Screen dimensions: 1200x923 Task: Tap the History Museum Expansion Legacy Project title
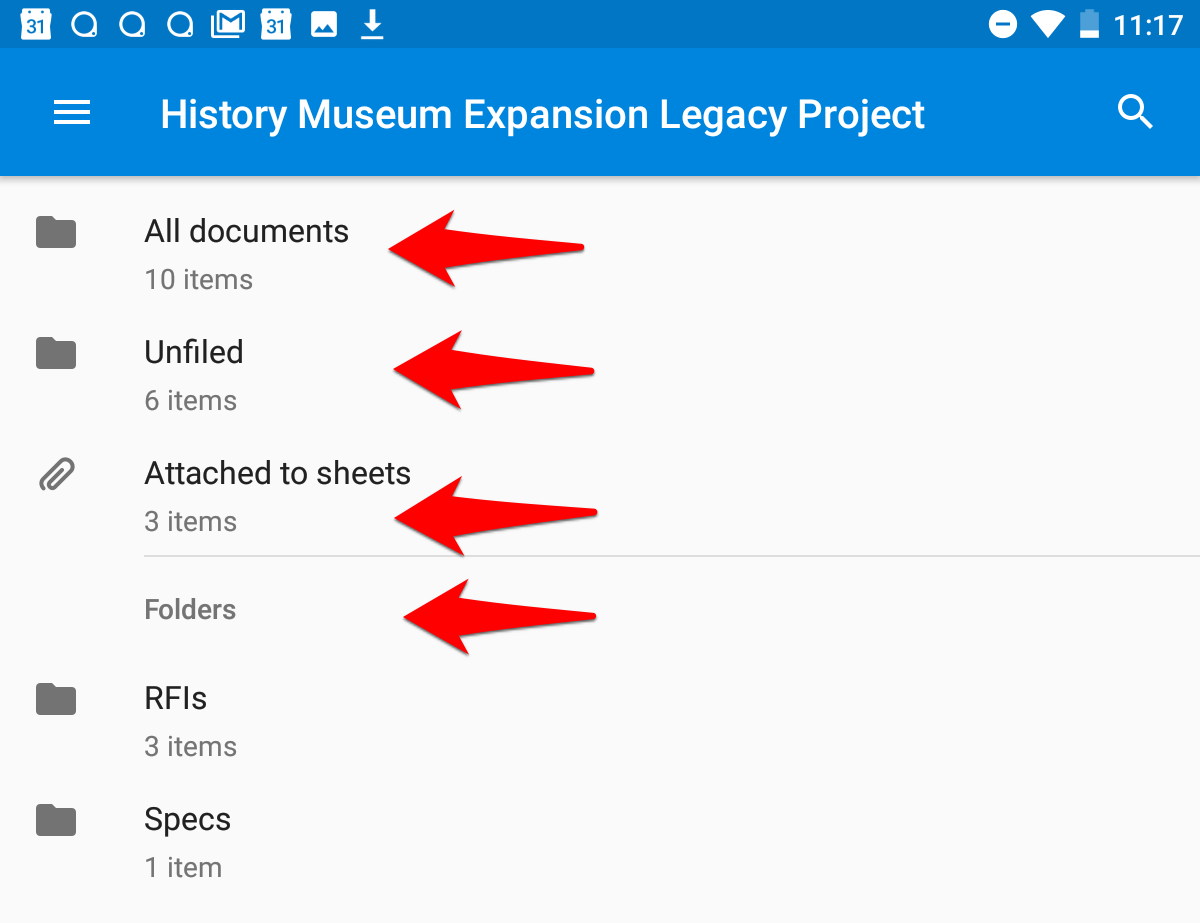point(543,114)
